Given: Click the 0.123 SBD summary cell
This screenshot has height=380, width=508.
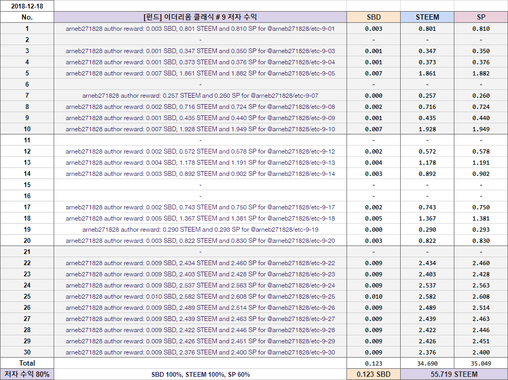Looking at the screenshot, I should (x=373, y=374).
